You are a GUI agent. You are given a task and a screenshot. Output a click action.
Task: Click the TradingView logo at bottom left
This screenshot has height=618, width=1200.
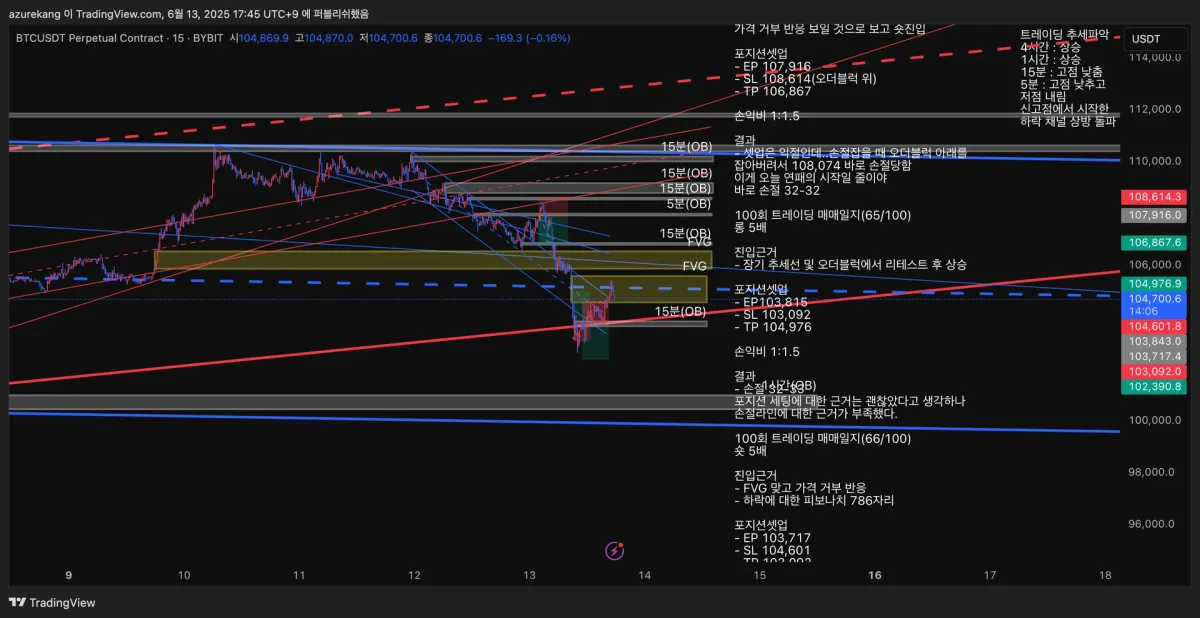pyautogui.click(x=52, y=603)
